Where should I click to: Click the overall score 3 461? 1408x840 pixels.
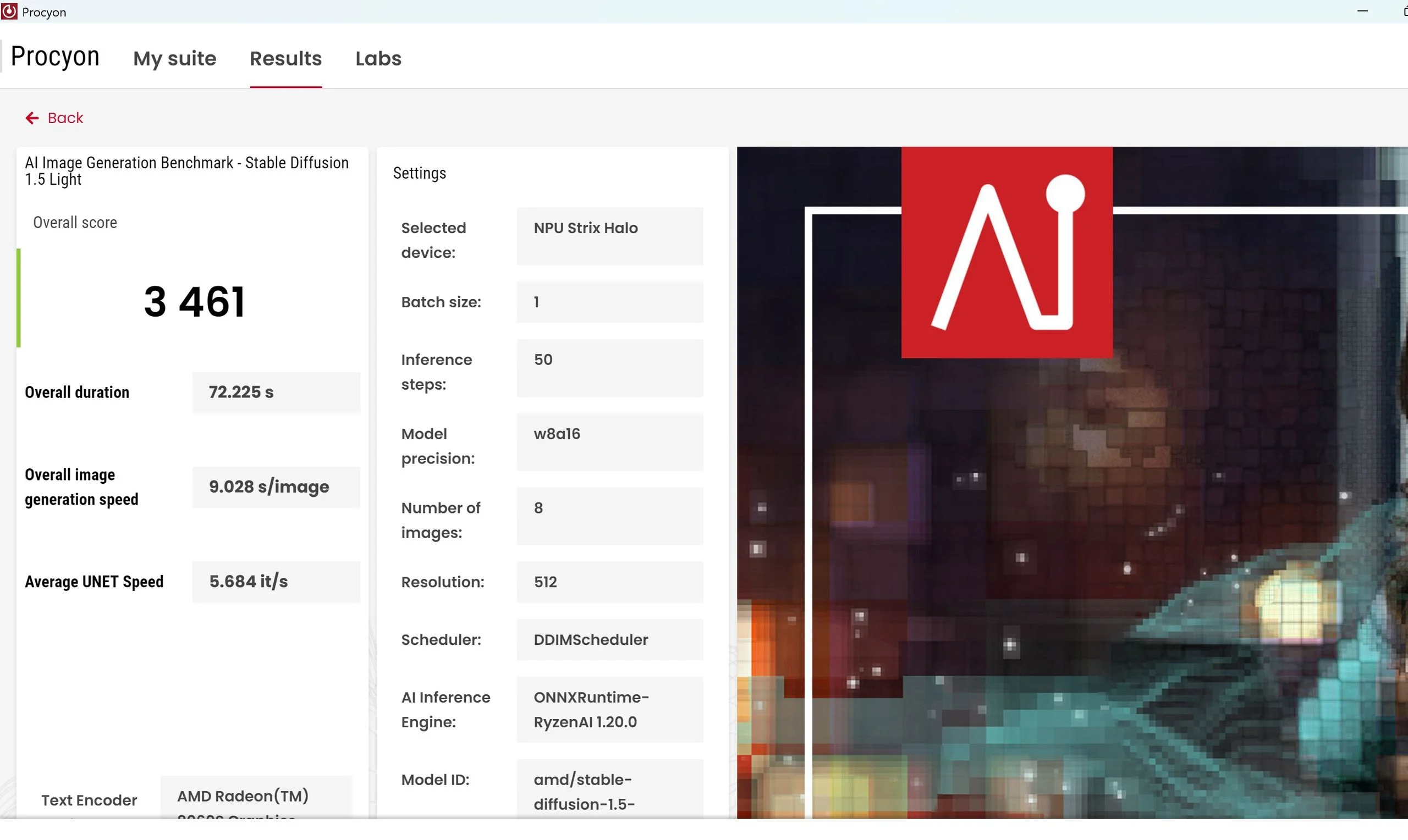click(x=194, y=302)
